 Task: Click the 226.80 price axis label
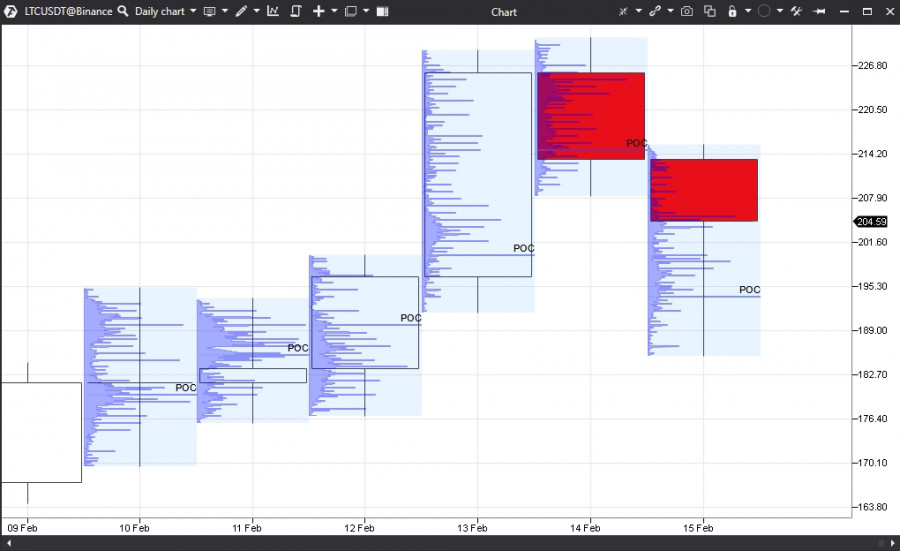[x=872, y=65]
